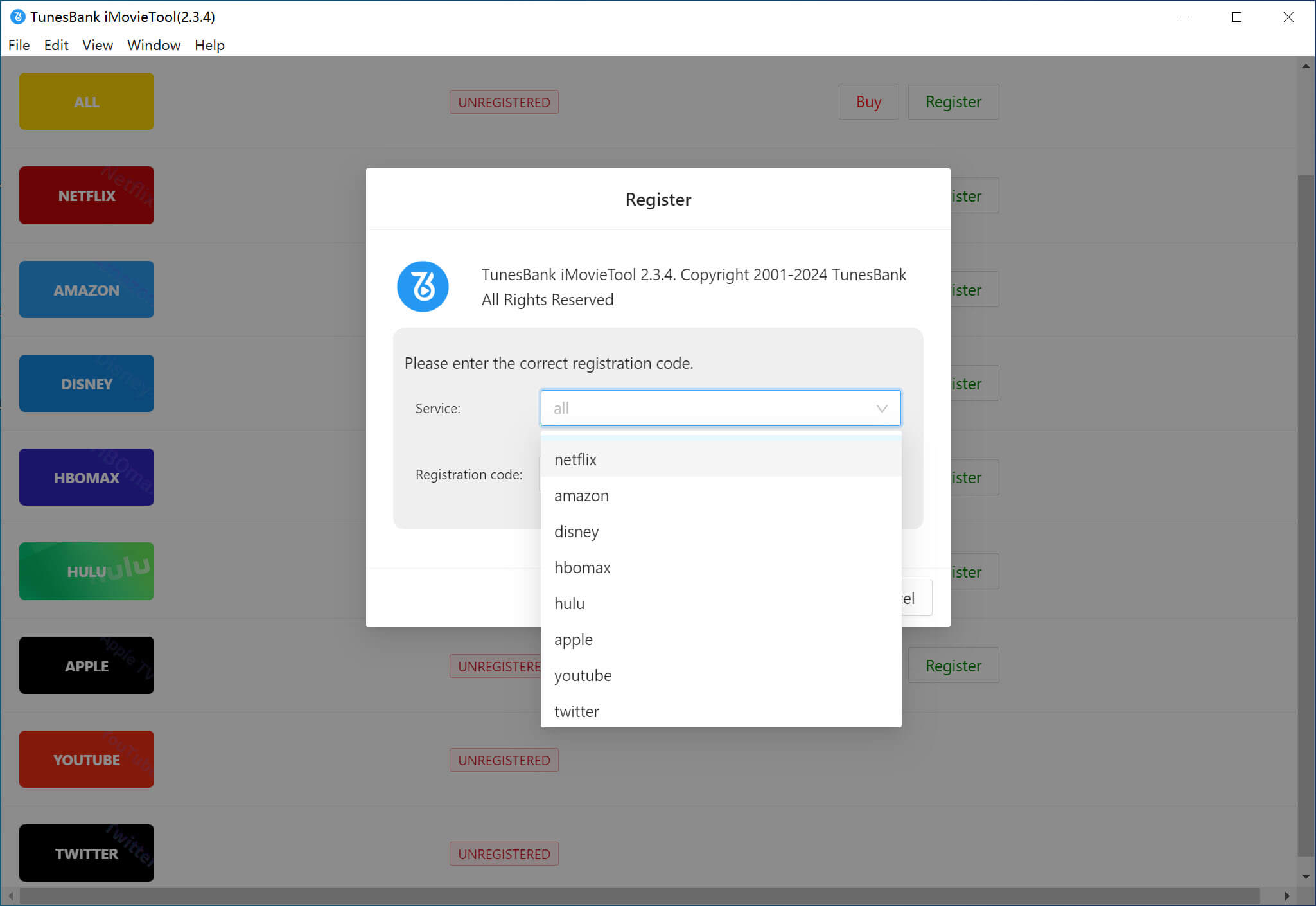The width and height of the screenshot is (1316, 906).
Task: Click UNREGISTERED badge in ALL row
Action: pos(504,102)
